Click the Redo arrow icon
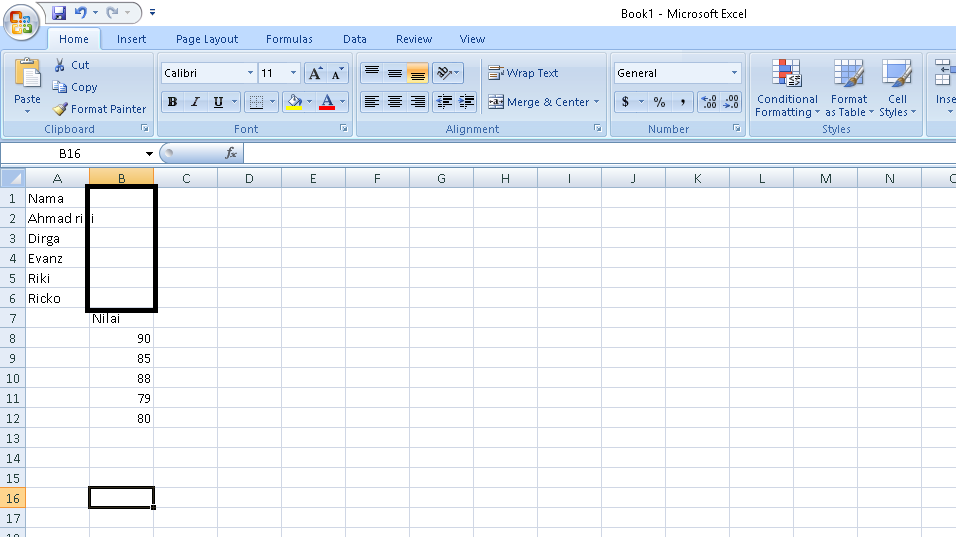 (x=113, y=12)
